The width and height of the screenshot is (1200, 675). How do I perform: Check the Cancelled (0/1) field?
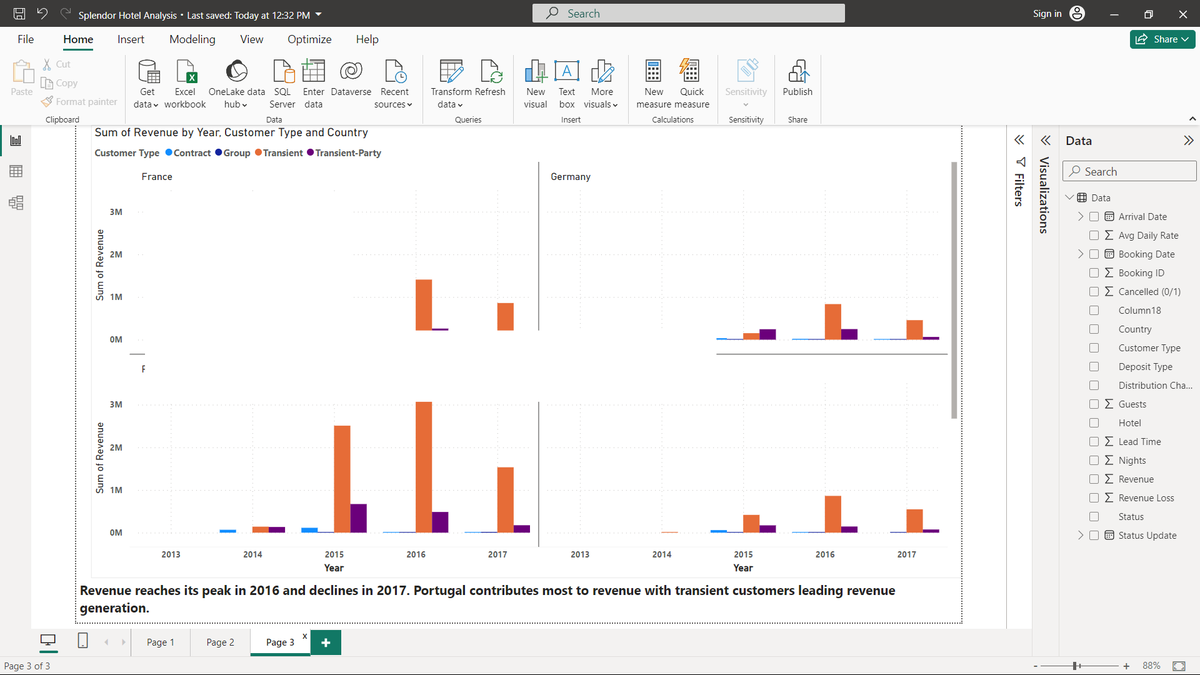[1095, 292]
